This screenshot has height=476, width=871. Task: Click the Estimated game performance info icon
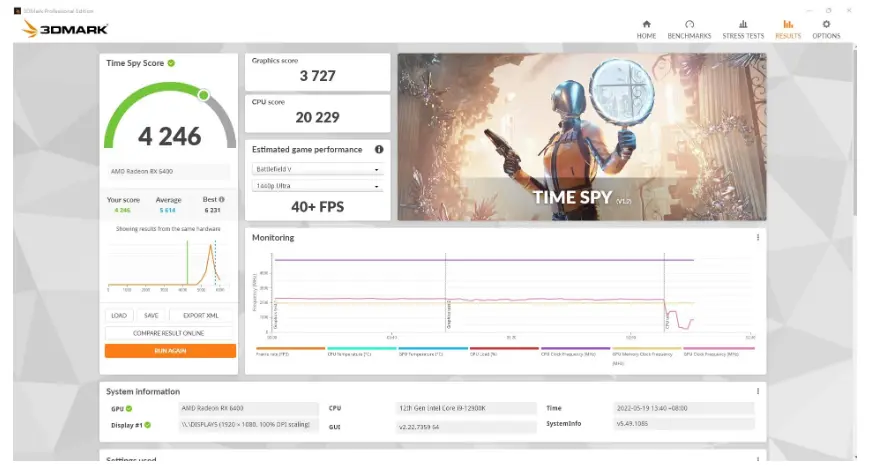(379, 149)
